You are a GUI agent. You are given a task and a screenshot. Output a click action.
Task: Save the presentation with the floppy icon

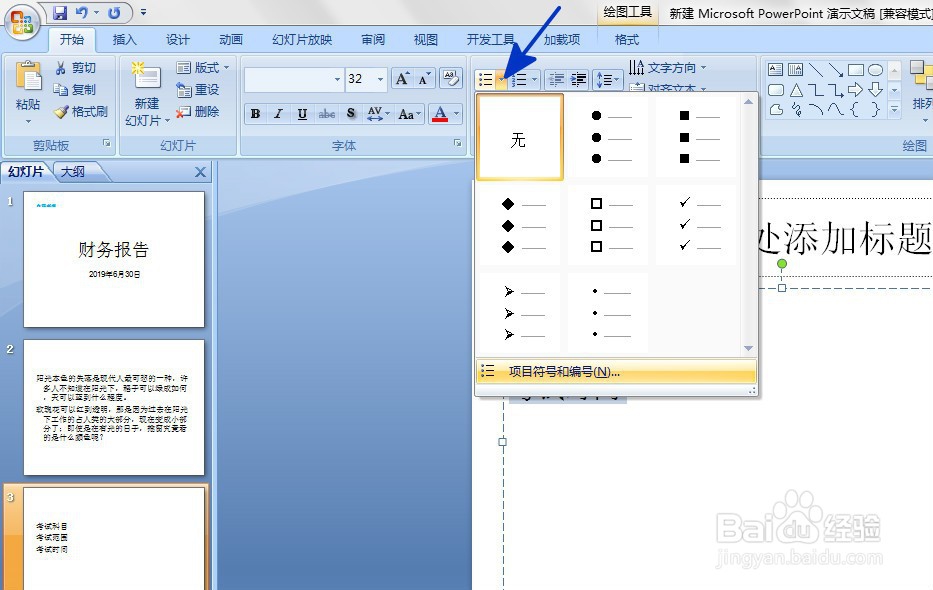[60, 12]
